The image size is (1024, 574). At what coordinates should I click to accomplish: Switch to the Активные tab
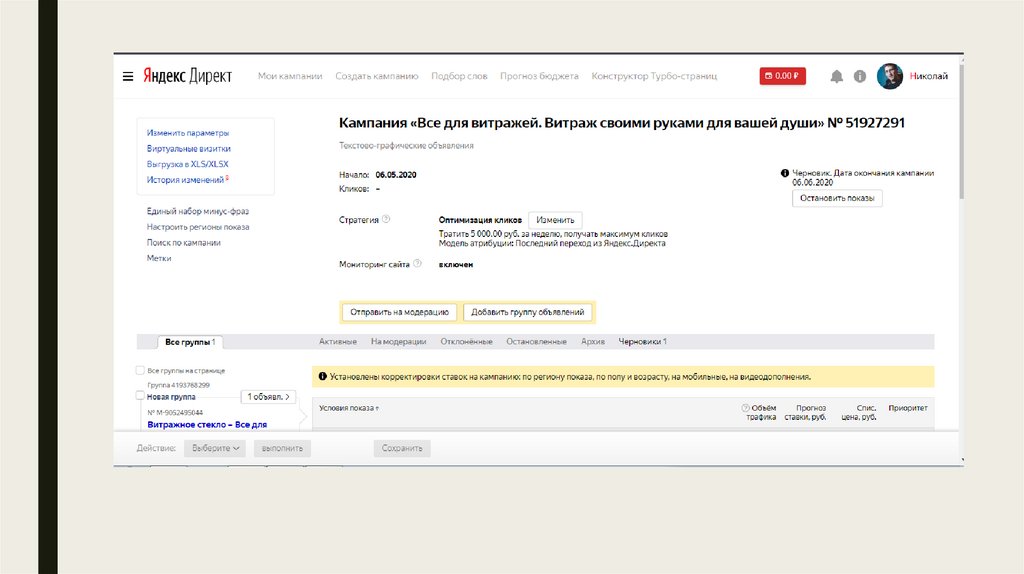pos(338,342)
